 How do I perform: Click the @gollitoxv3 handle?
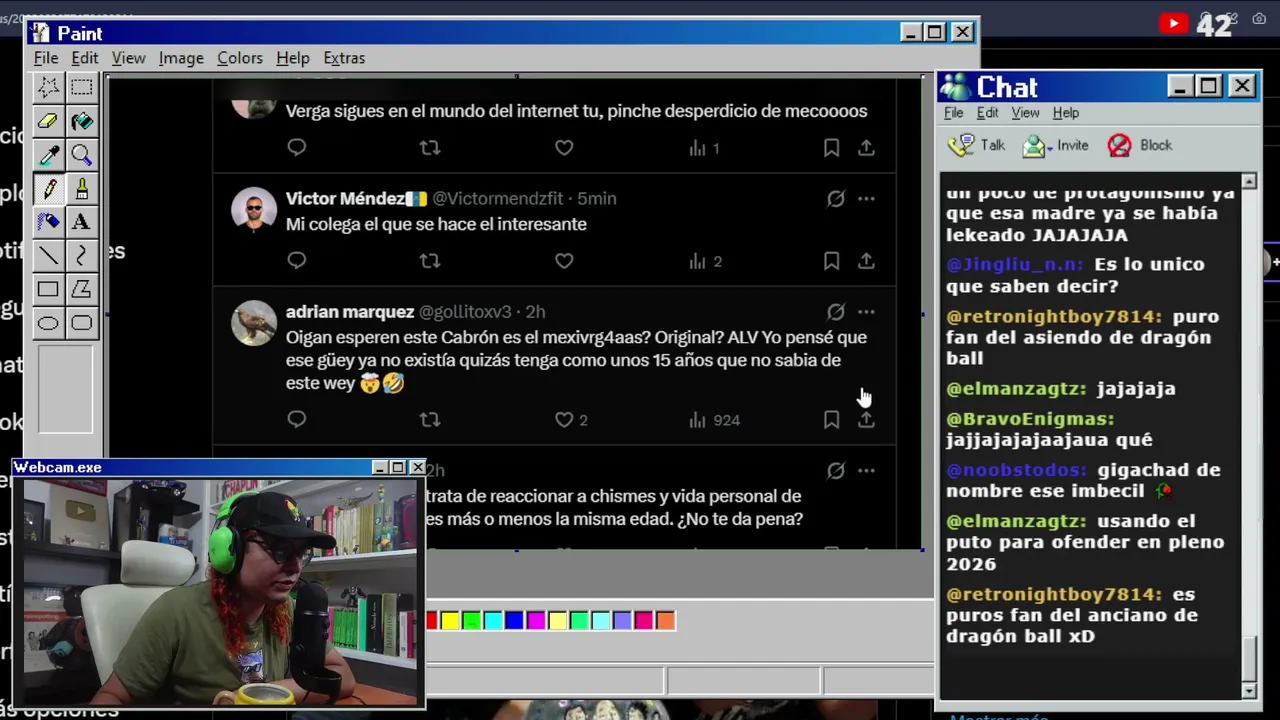(465, 312)
